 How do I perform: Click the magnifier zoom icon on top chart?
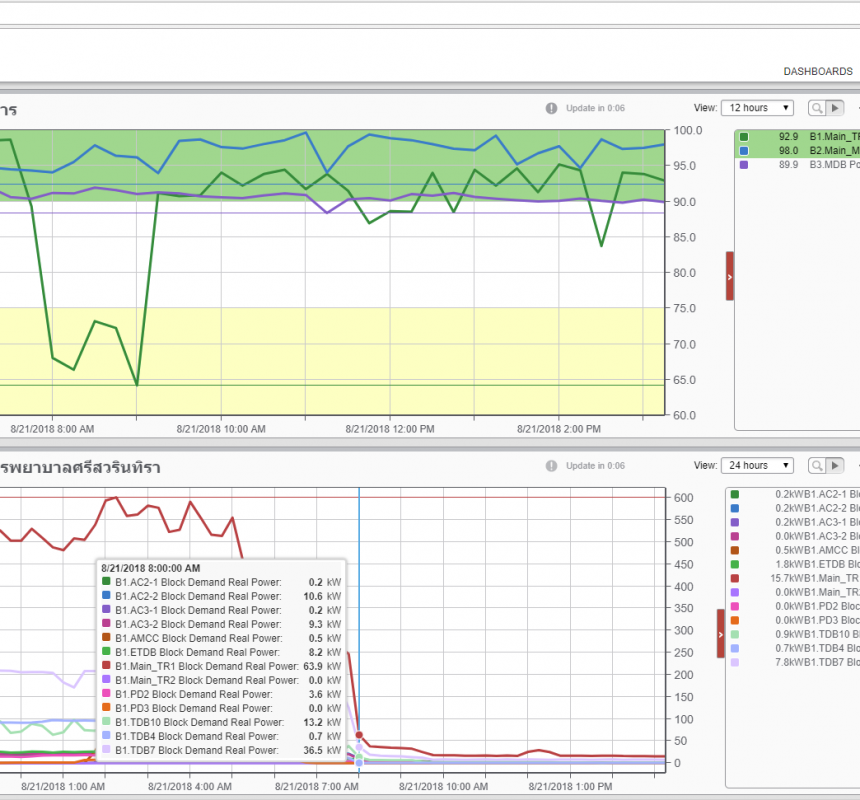click(x=817, y=108)
